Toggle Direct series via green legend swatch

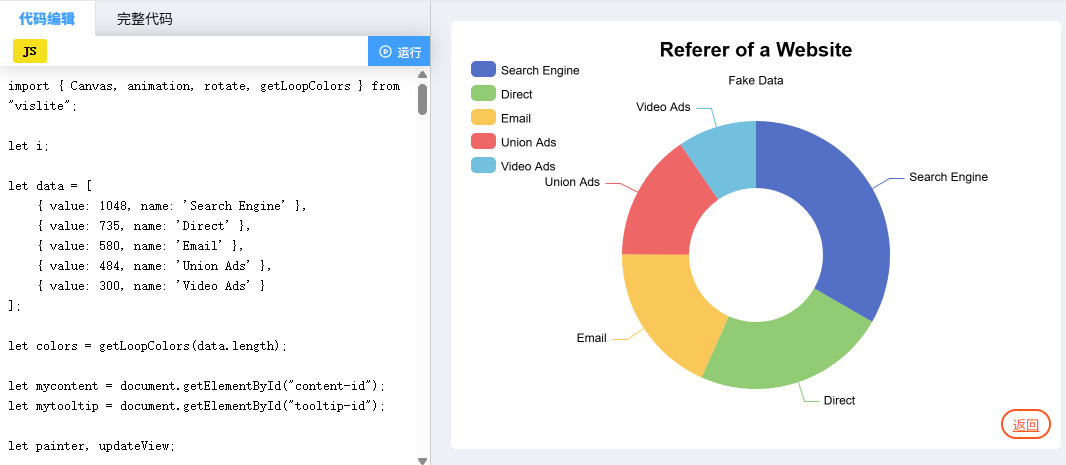(484, 94)
